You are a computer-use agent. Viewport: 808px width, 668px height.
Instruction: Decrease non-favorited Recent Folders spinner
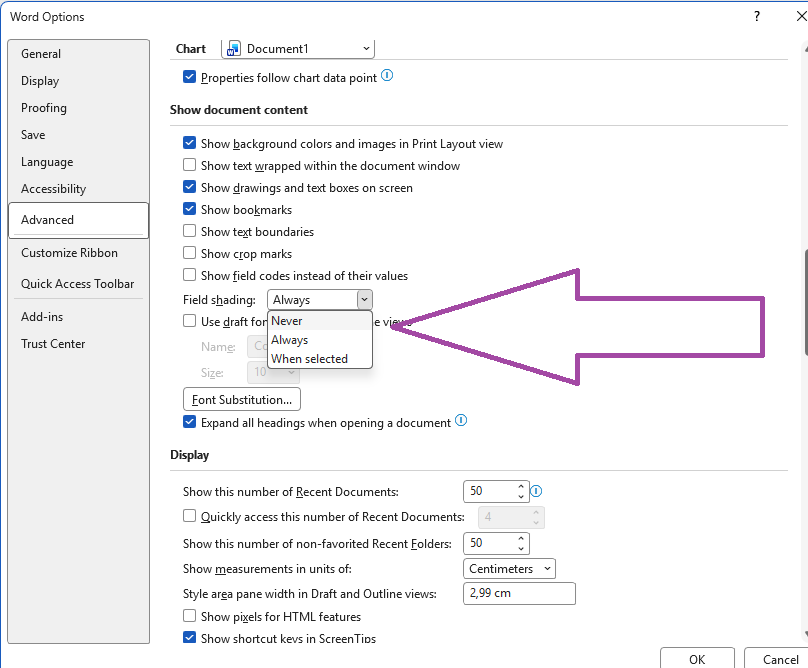[521, 548]
